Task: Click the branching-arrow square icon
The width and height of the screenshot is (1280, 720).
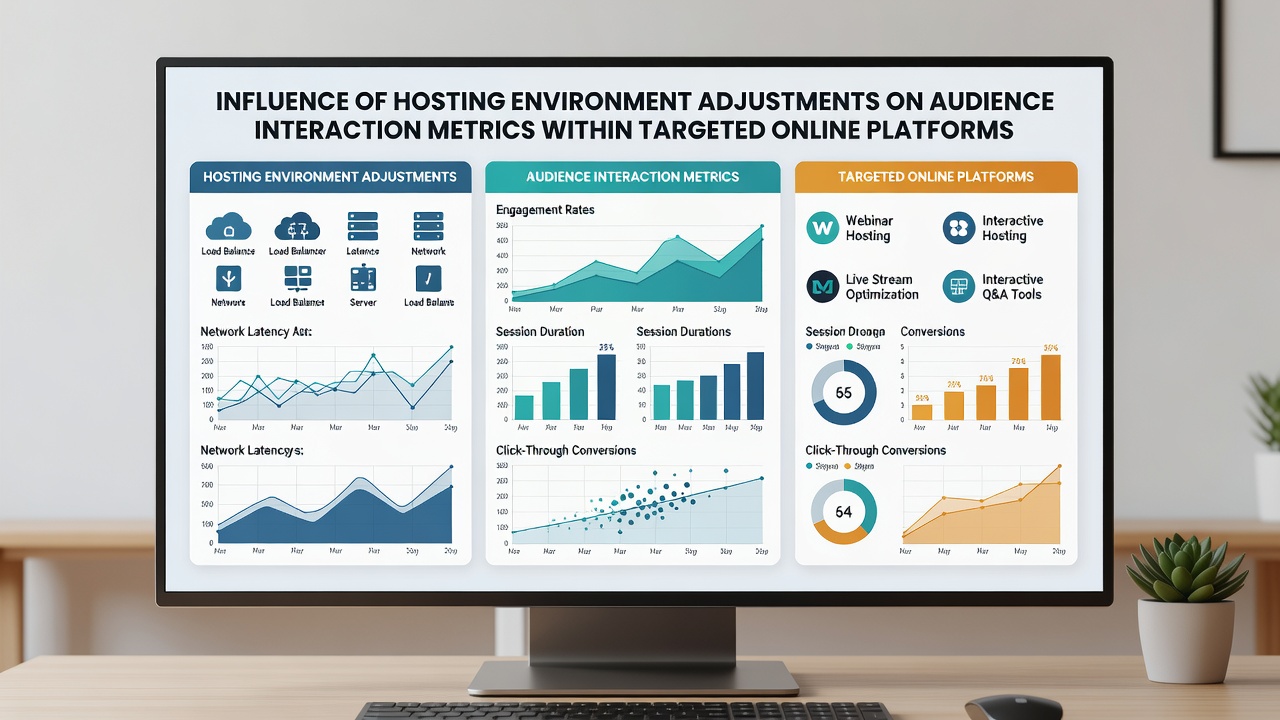Action: tap(228, 278)
